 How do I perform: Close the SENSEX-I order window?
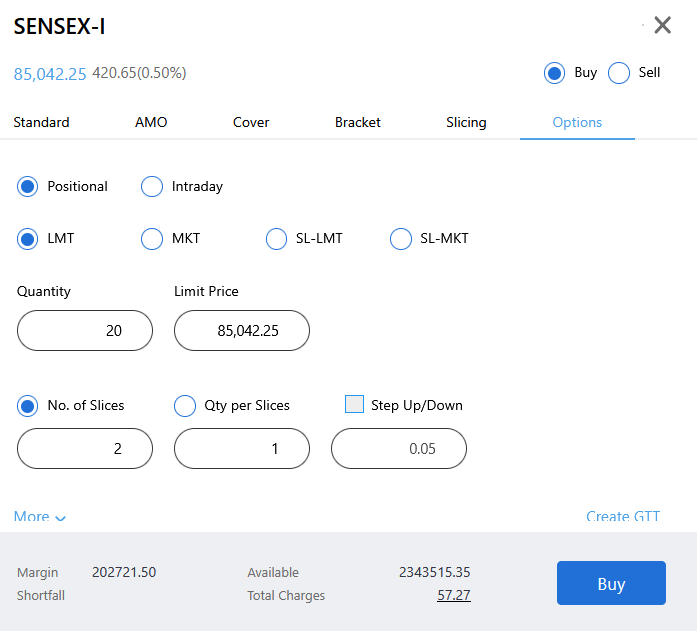click(x=662, y=25)
